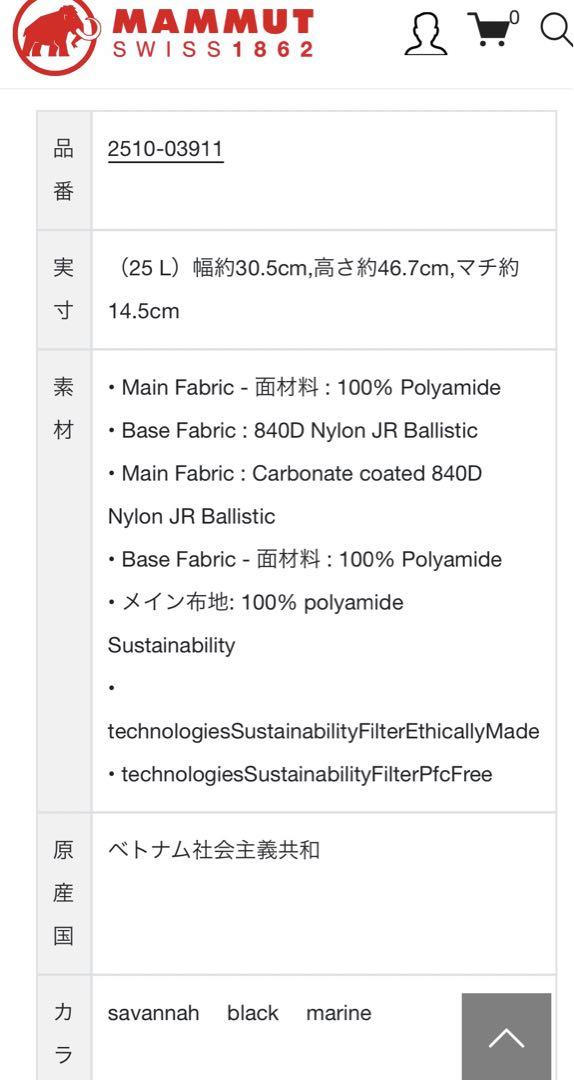Open the user account icon
The image size is (574, 1080).
(x=425, y=32)
